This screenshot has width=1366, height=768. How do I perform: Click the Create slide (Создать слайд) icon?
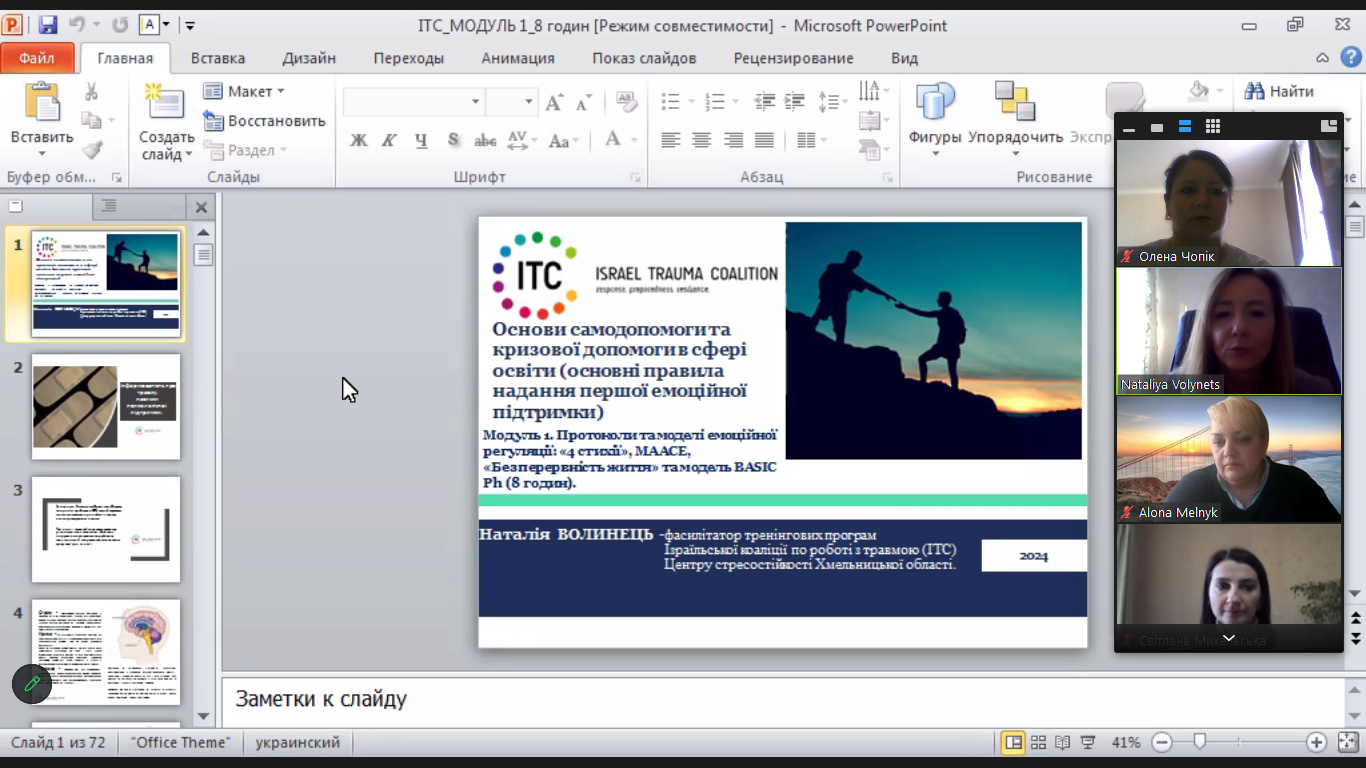pyautogui.click(x=166, y=104)
